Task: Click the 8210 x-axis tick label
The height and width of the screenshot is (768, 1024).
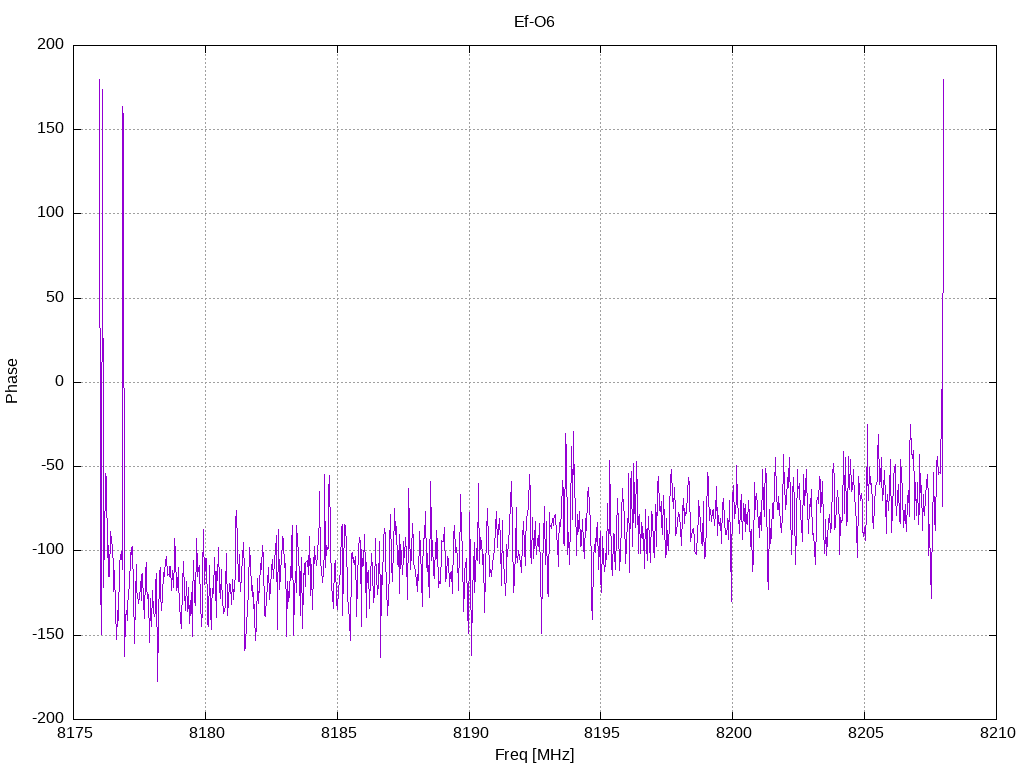Action: [x=995, y=733]
